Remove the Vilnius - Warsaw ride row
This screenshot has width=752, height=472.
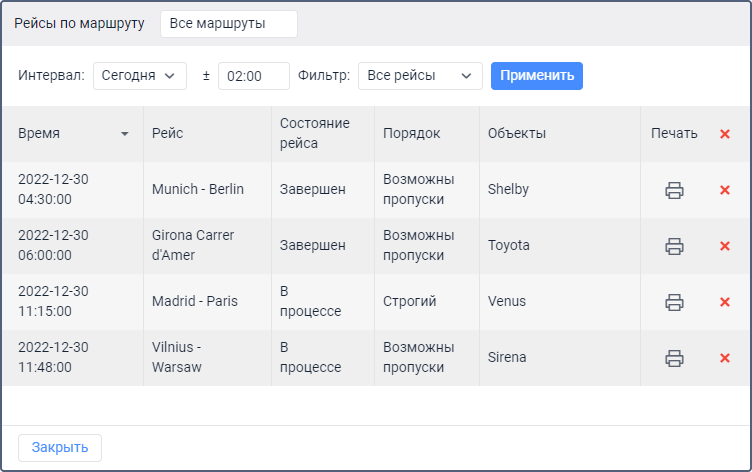click(725, 358)
